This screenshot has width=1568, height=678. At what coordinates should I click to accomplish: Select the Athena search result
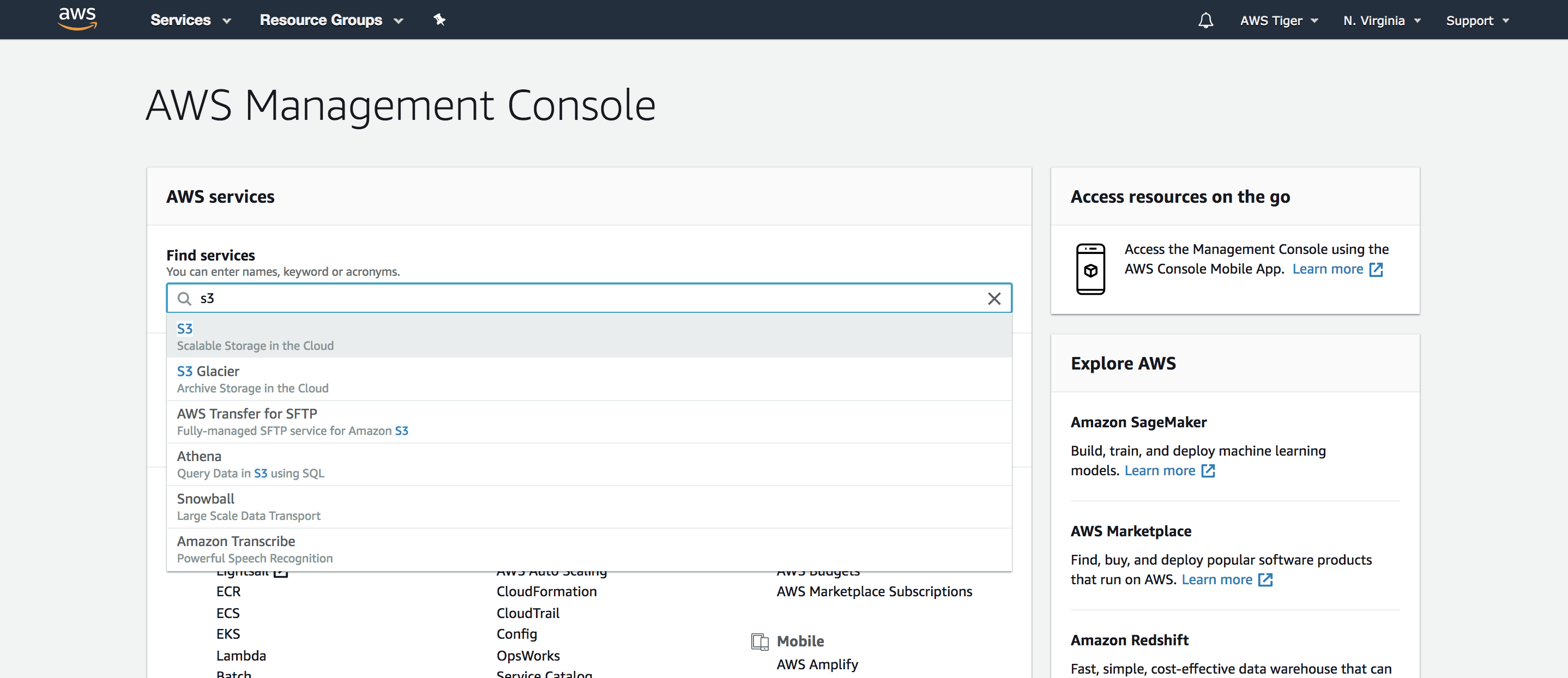[x=589, y=464]
